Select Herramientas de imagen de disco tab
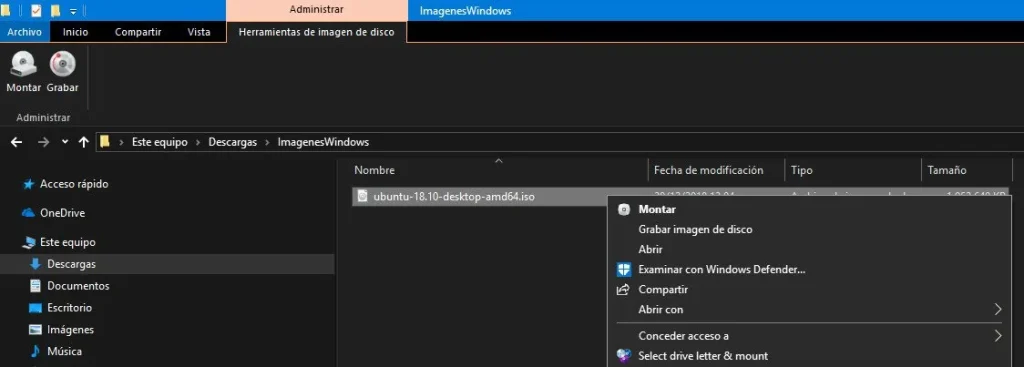Viewport: 1024px width, 367px height. pyautogui.click(x=317, y=32)
